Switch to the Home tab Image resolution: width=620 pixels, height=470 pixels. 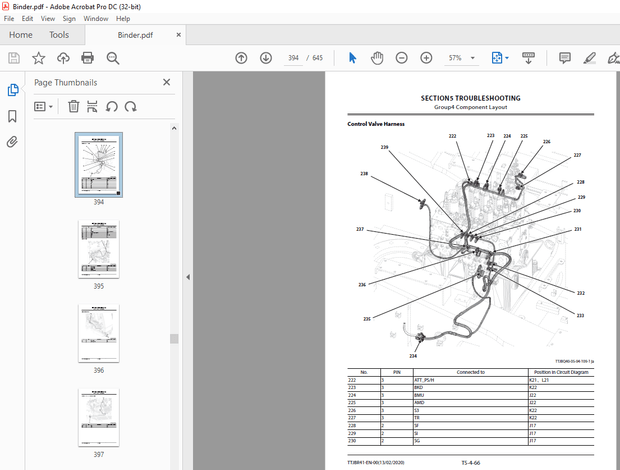click(21, 35)
